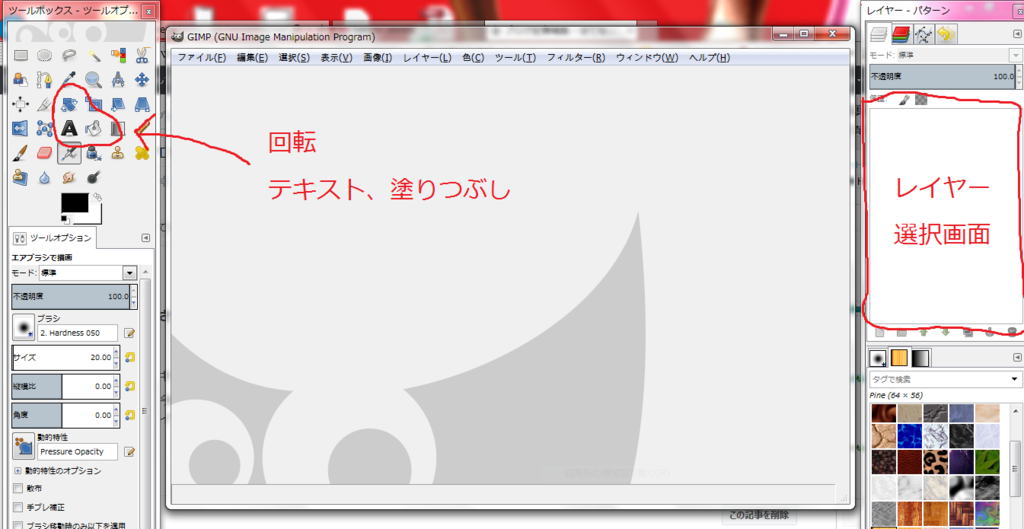The width and height of the screenshot is (1024, 529).
Task: Select the Text tool
Action: (69, 128)
